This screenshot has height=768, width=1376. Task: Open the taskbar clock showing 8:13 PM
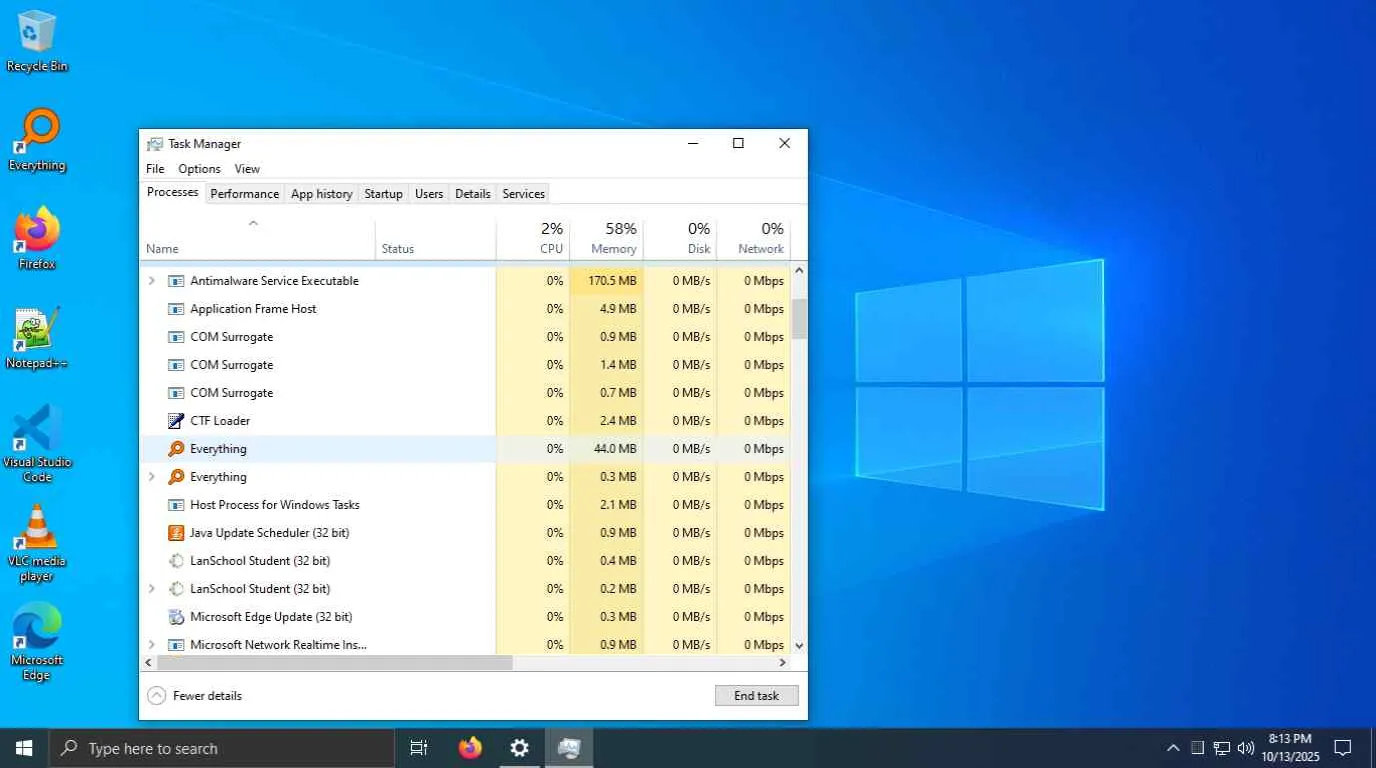tap(1290, 748)
